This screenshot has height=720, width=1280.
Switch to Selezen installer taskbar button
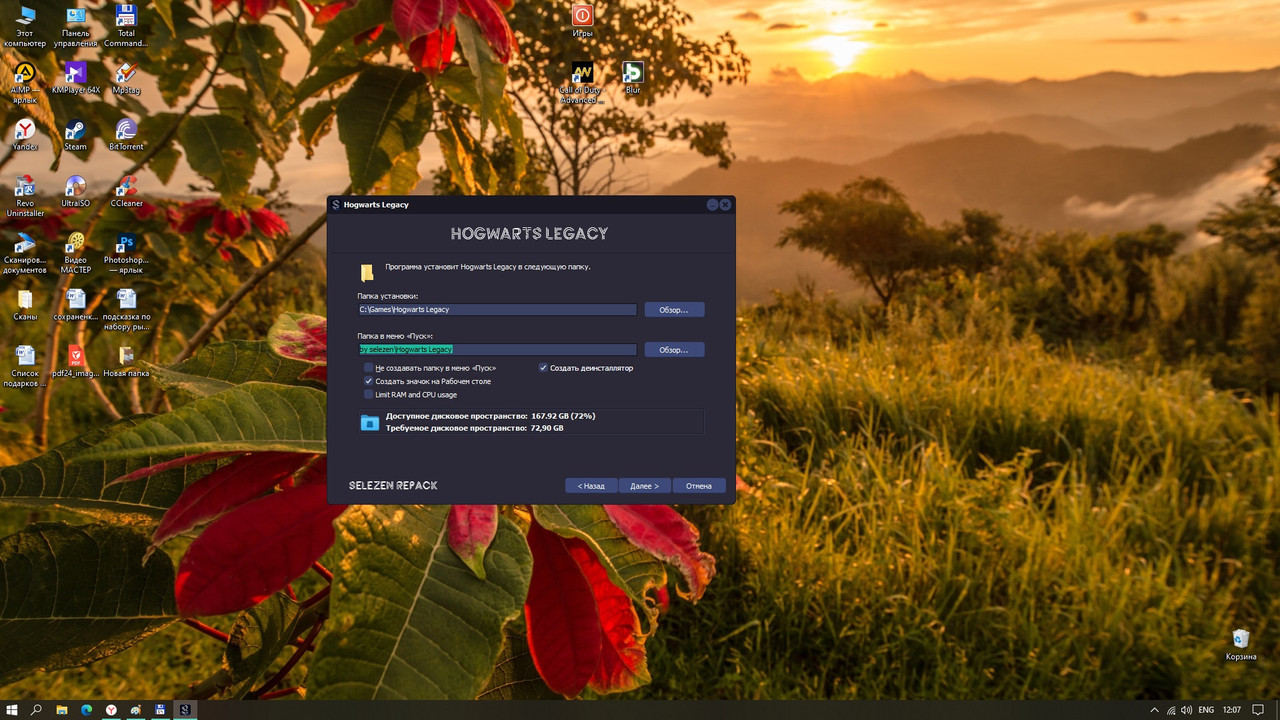point(184,710)
